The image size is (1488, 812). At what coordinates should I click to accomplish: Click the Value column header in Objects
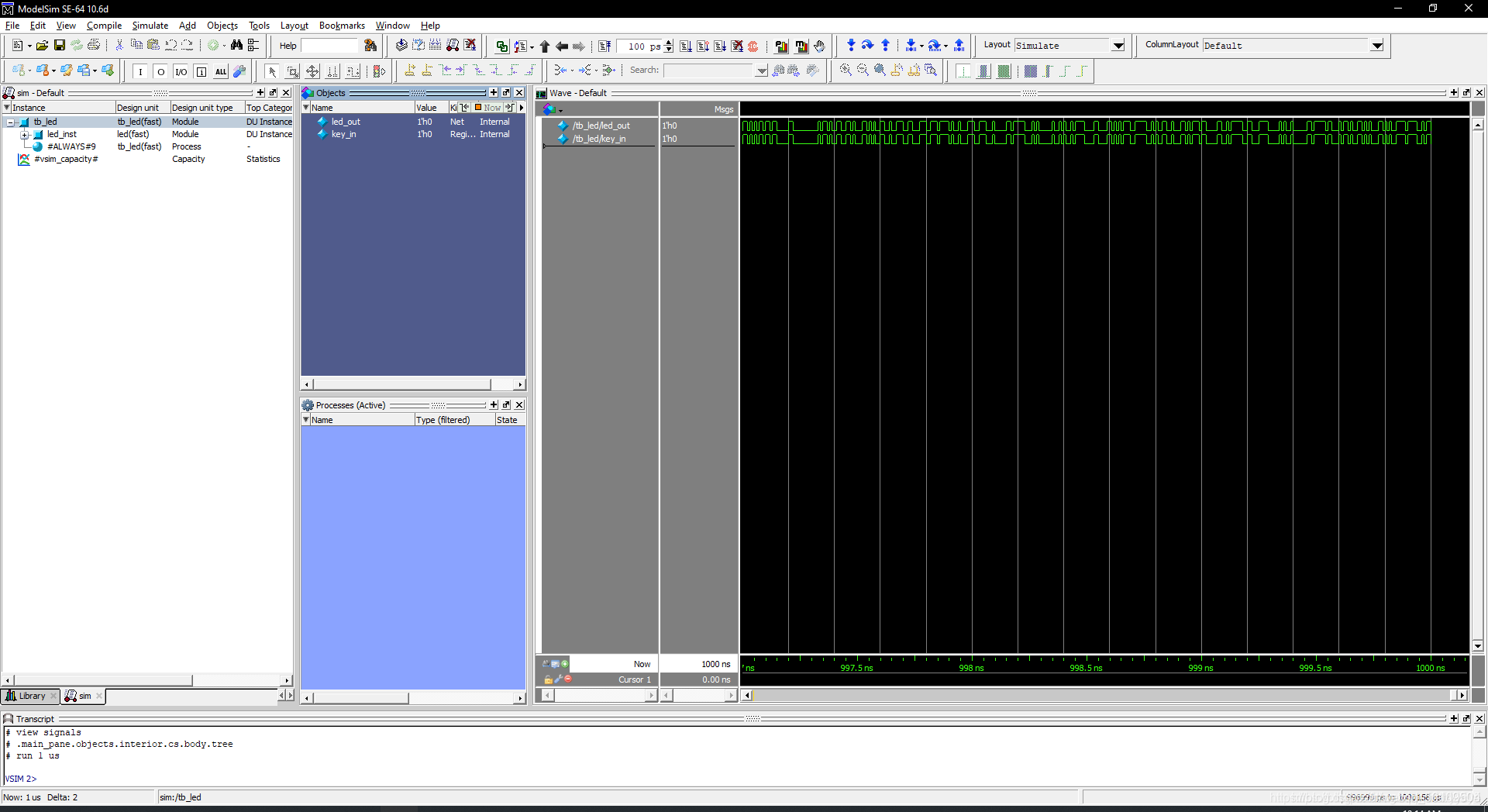coord(431,108)
